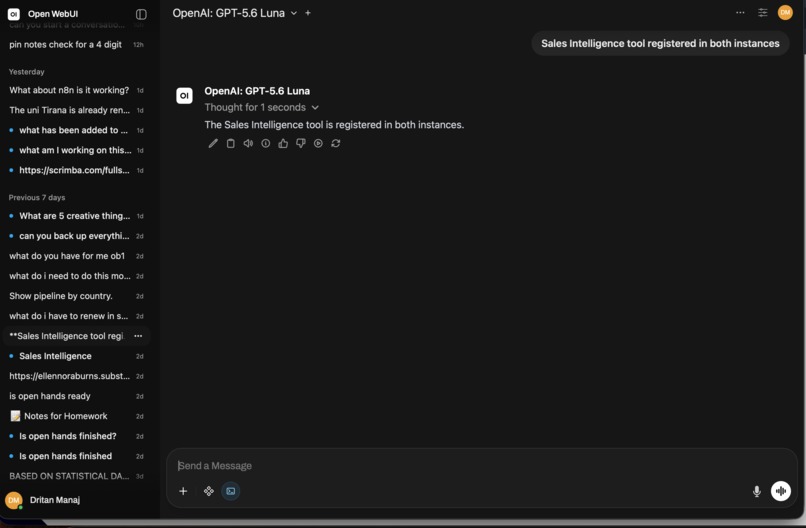
Task: Open the 'Sales Intelligence' chat
Action: pos(77,356)
